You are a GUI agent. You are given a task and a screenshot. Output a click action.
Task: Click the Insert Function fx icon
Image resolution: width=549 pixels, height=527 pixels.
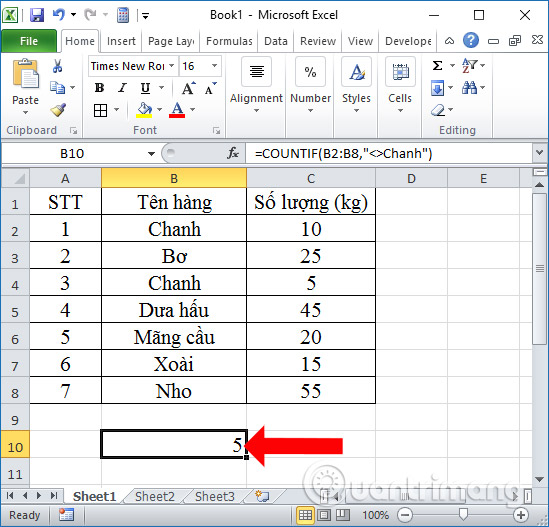233,153
